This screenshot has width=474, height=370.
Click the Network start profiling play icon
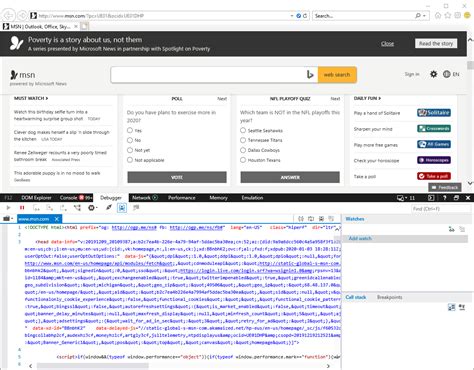tap(155, 198)
